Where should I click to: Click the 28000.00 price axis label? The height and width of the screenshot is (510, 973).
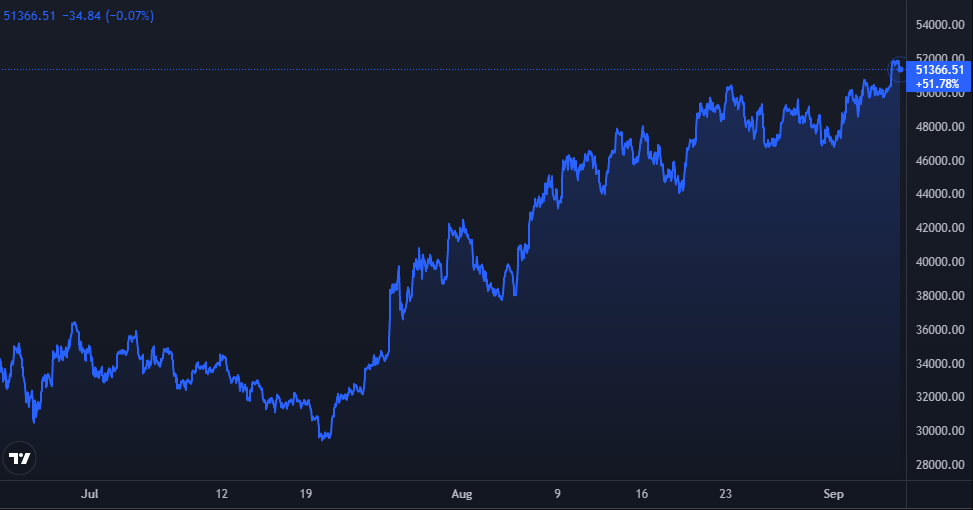tap(940, 465)
